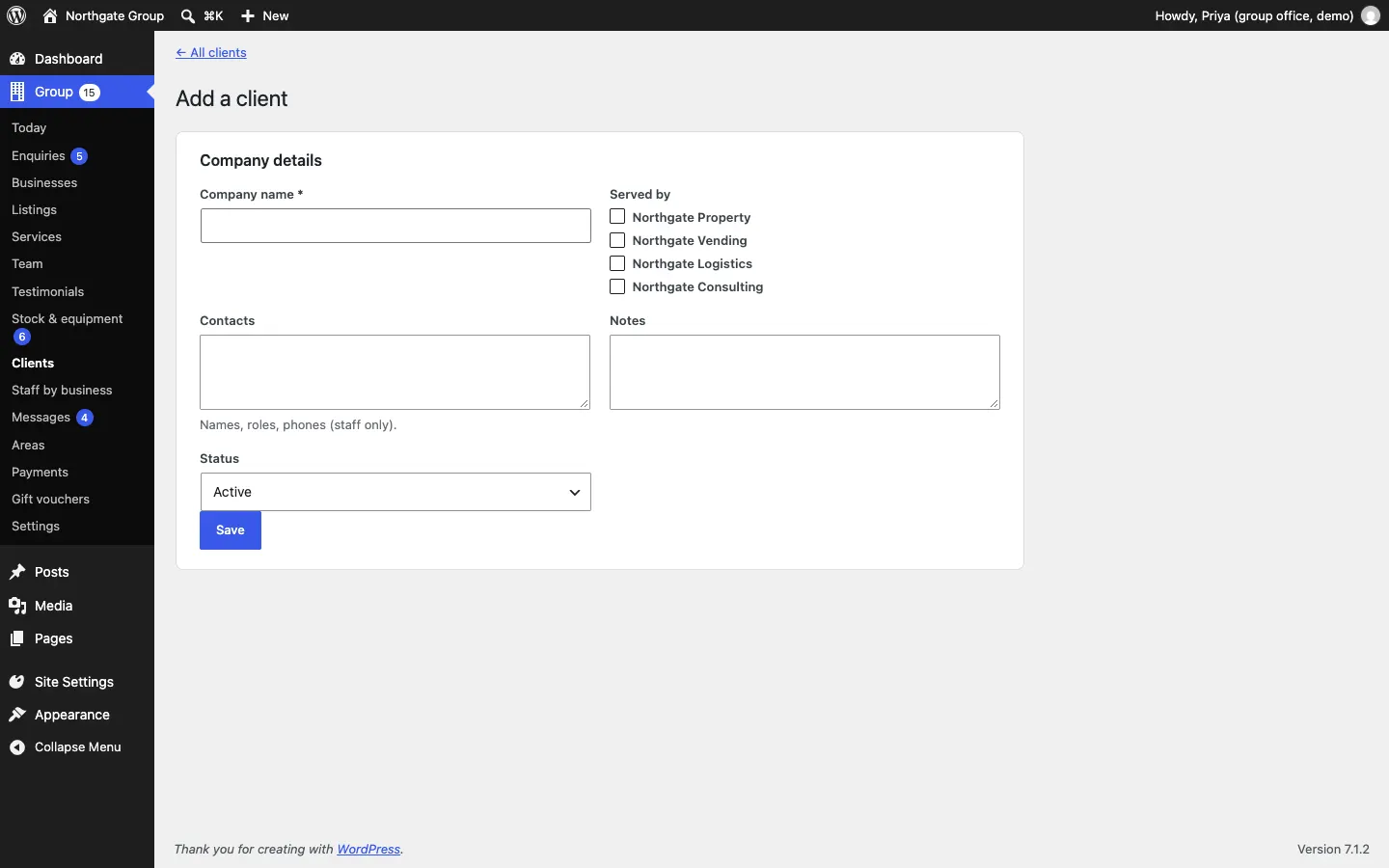Click the plus New icon
This screenshot has height=868, width=1389.
click(249, 16)
